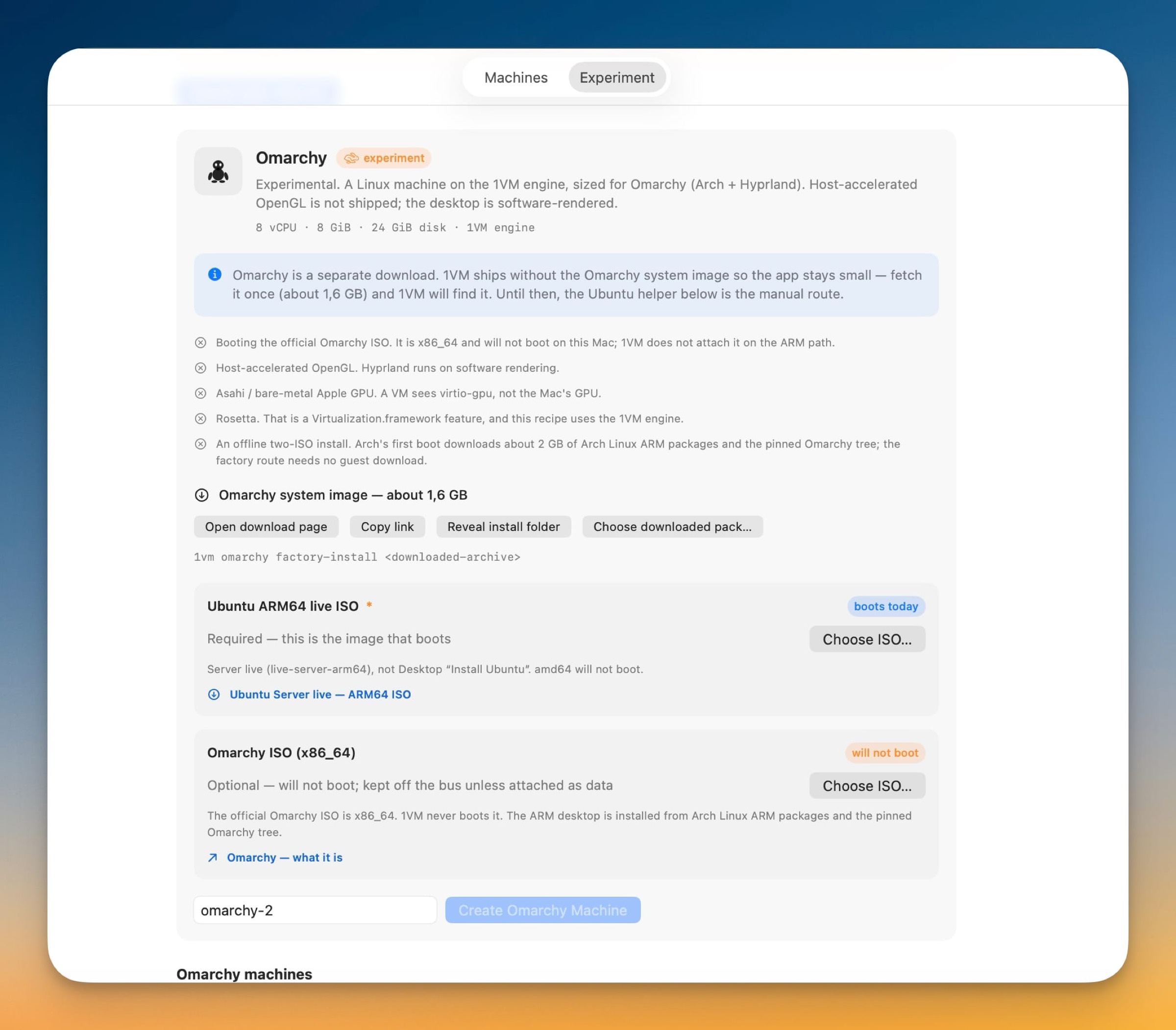Viewport: 1176px width, 1030px height.
Task: Click the 'Rosetta. That is a Virtualization.framework feature' text
Action: coord(450,418)
